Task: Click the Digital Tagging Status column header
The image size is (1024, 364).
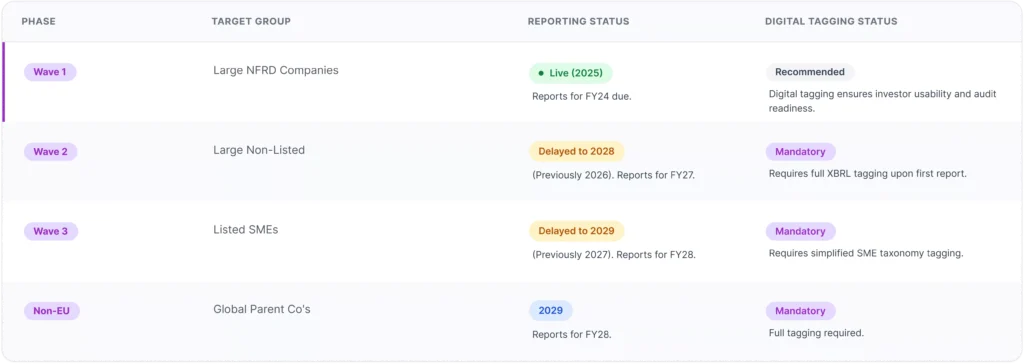Action: tap(831, 22)
